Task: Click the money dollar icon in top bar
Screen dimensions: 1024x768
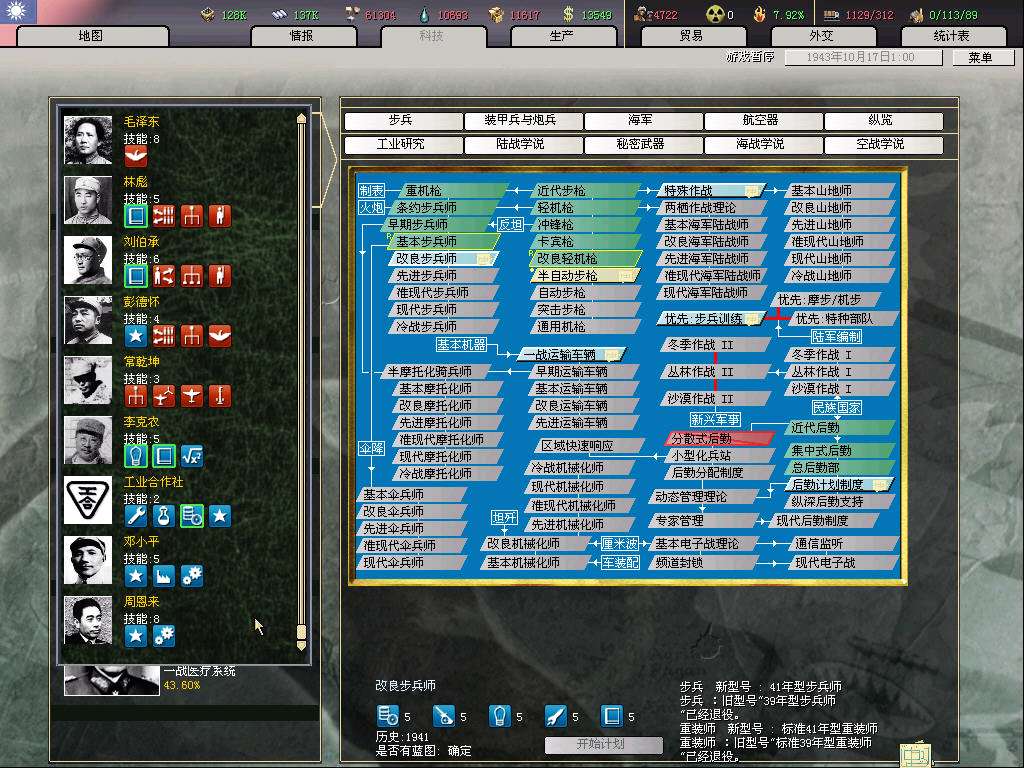Action: coord(569,14)
